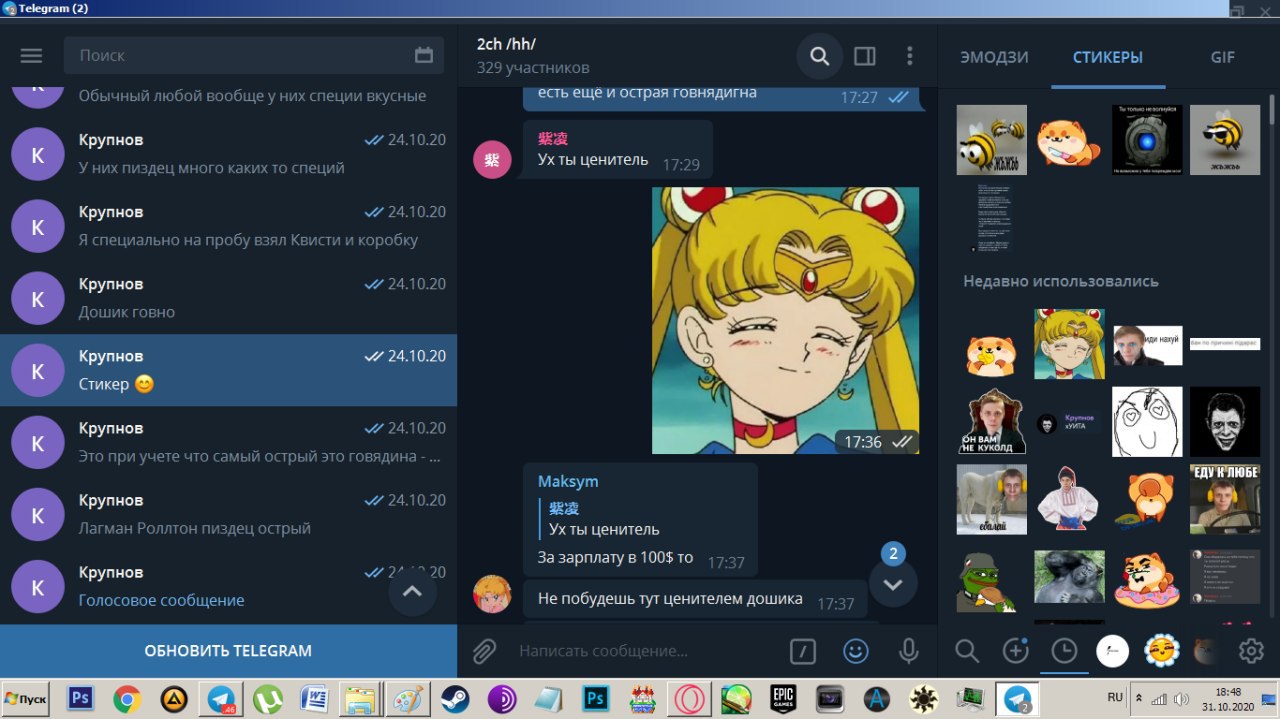Switch to the ЭМОДЗИ tab
Screen dimensions: 1280x719
994,57
